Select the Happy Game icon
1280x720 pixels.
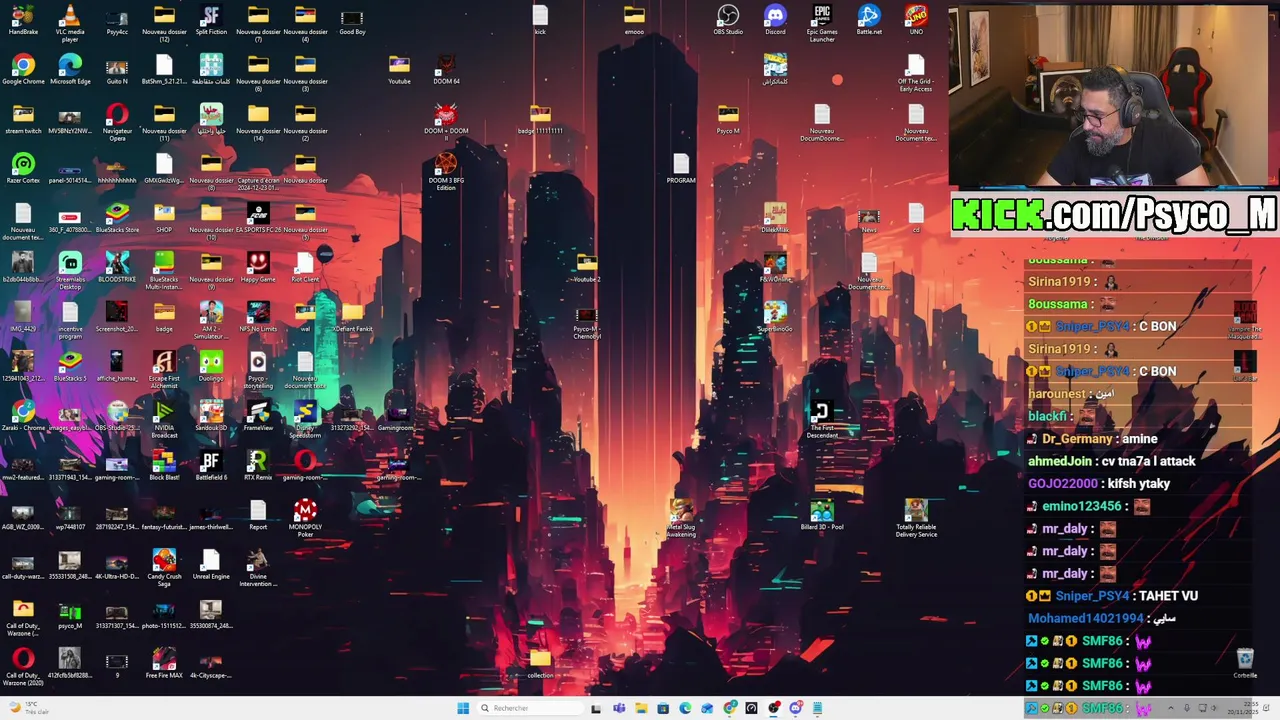point(258,267)
